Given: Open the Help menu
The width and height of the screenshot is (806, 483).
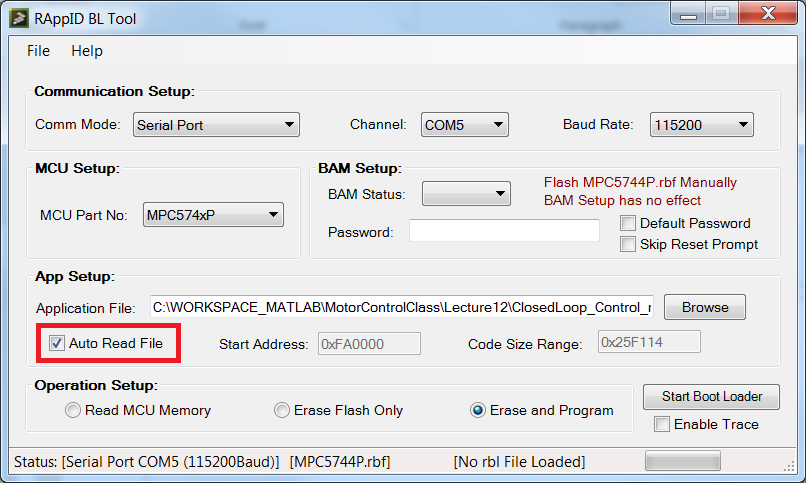Looking at the screenshot, I should click(87, 51).
